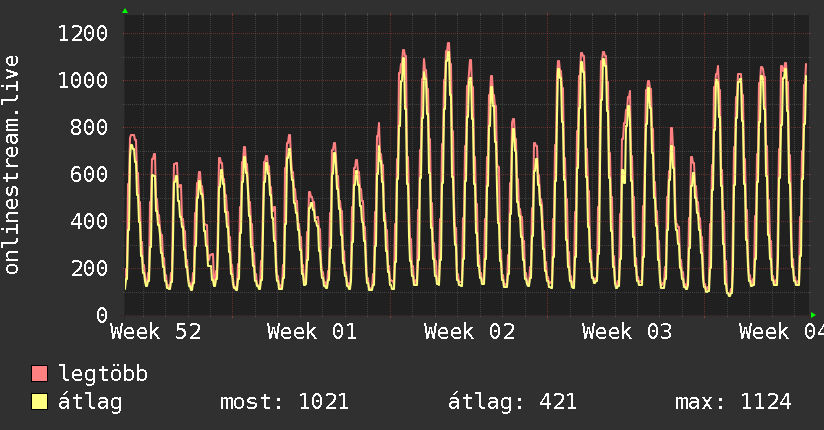The height and width of the screenshot is (430, 824).
Task: Select the 600 y-axis tick label
Action: pyautogui.click(x=88, y=174)
